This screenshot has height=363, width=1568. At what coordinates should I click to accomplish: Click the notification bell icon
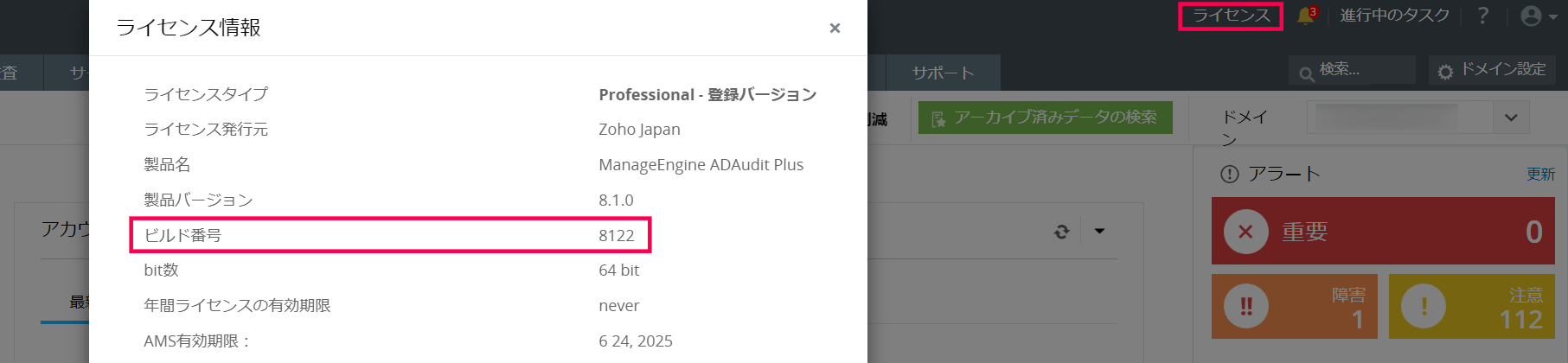(1305, 16)
